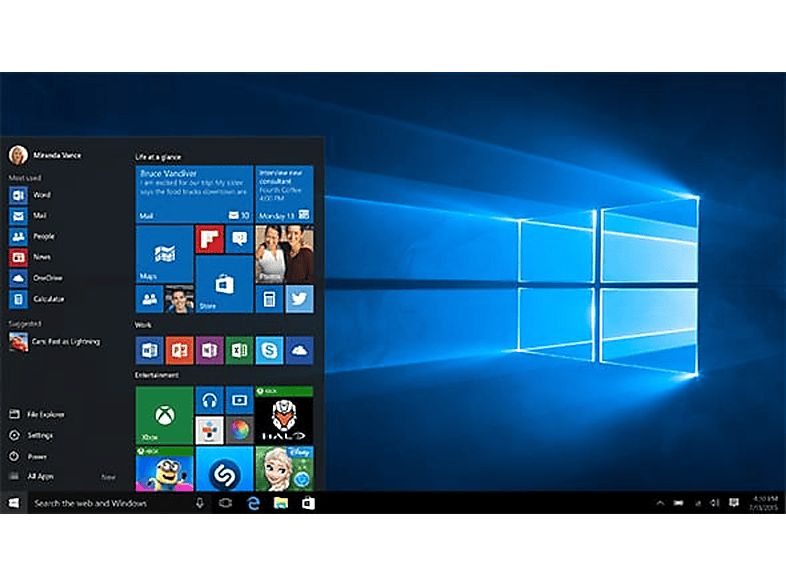Open File Explorer from Start menu
Image resolution: width=786 pixels, height=587 pixels.
pos(37,414)
